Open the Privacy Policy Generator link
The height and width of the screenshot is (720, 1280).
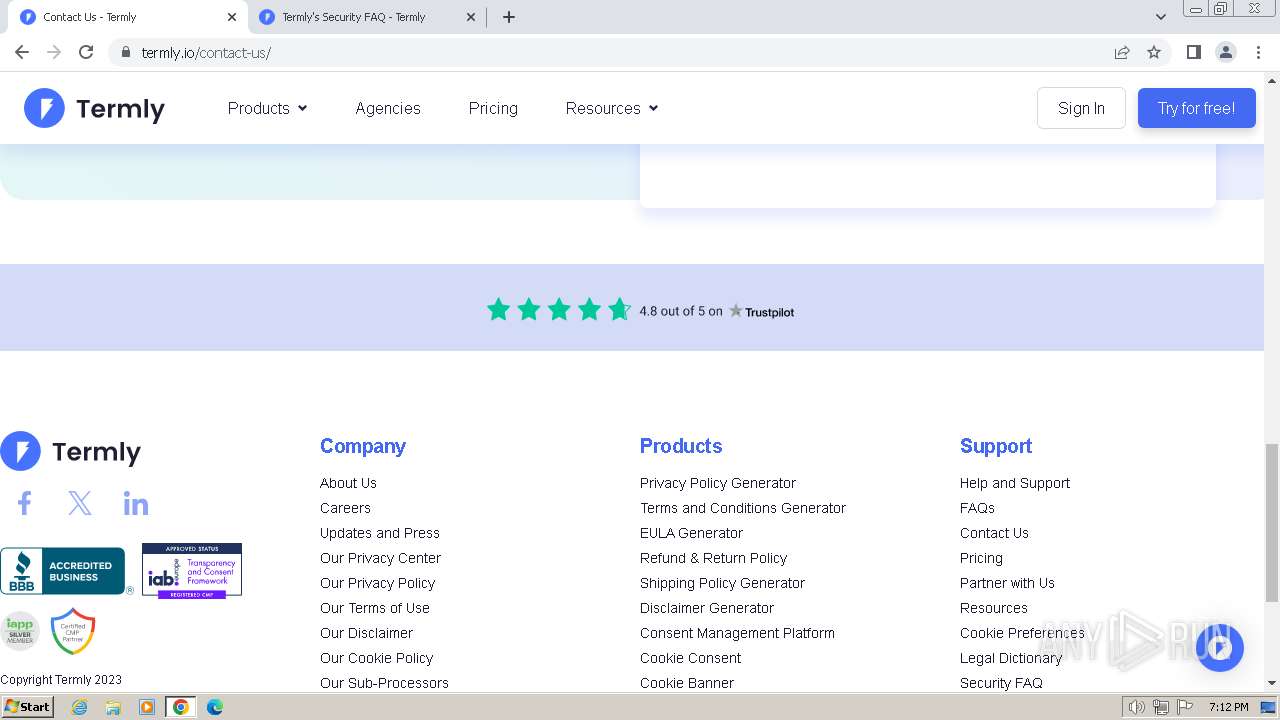718,483
